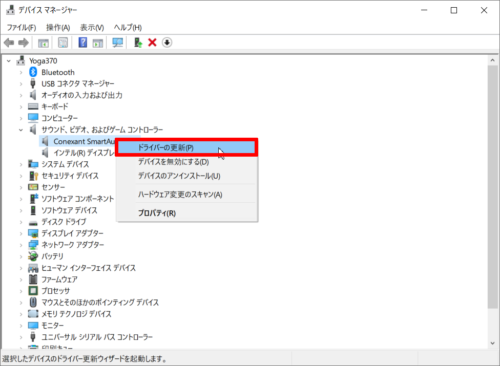The height and width of the screenshot is (366, 500).
Task: Click the マウスとそのほかのポインティング デバイス mouse icon
Action: (x=33, y=302)
